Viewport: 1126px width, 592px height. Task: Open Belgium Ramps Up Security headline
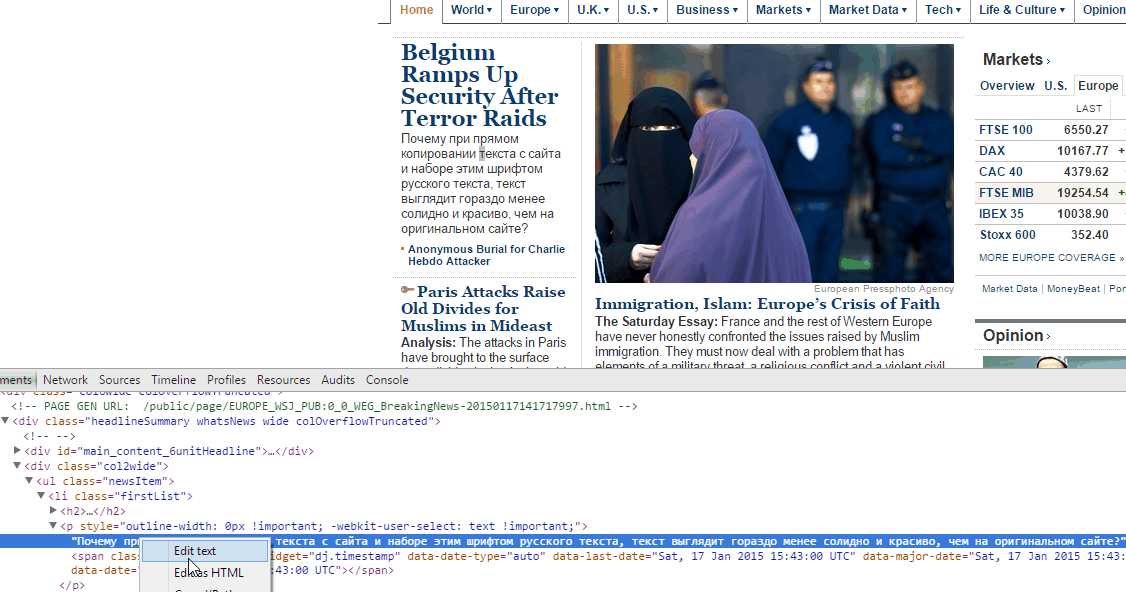click(x=480, y=85)
